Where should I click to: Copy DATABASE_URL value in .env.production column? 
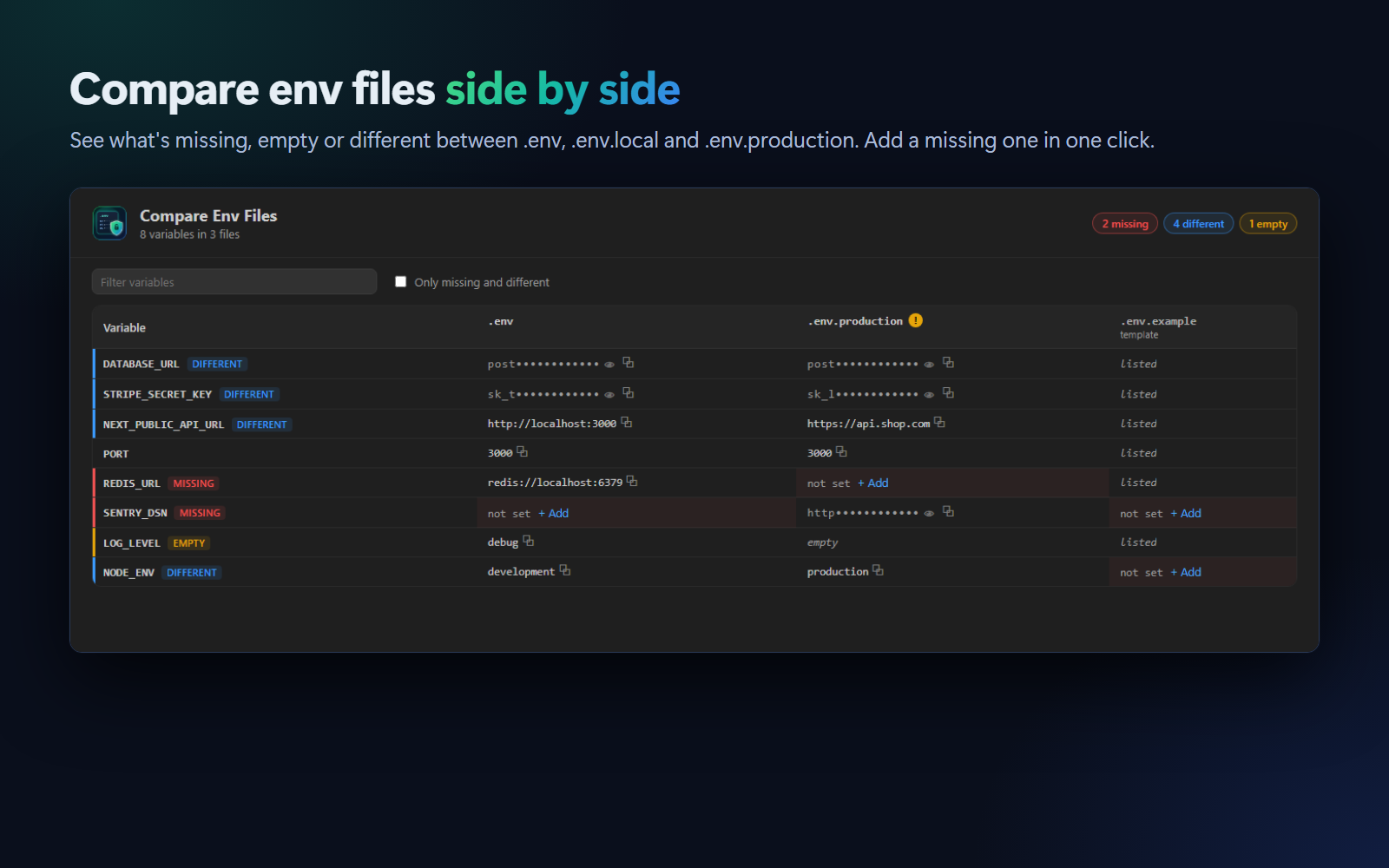point(948,363)
